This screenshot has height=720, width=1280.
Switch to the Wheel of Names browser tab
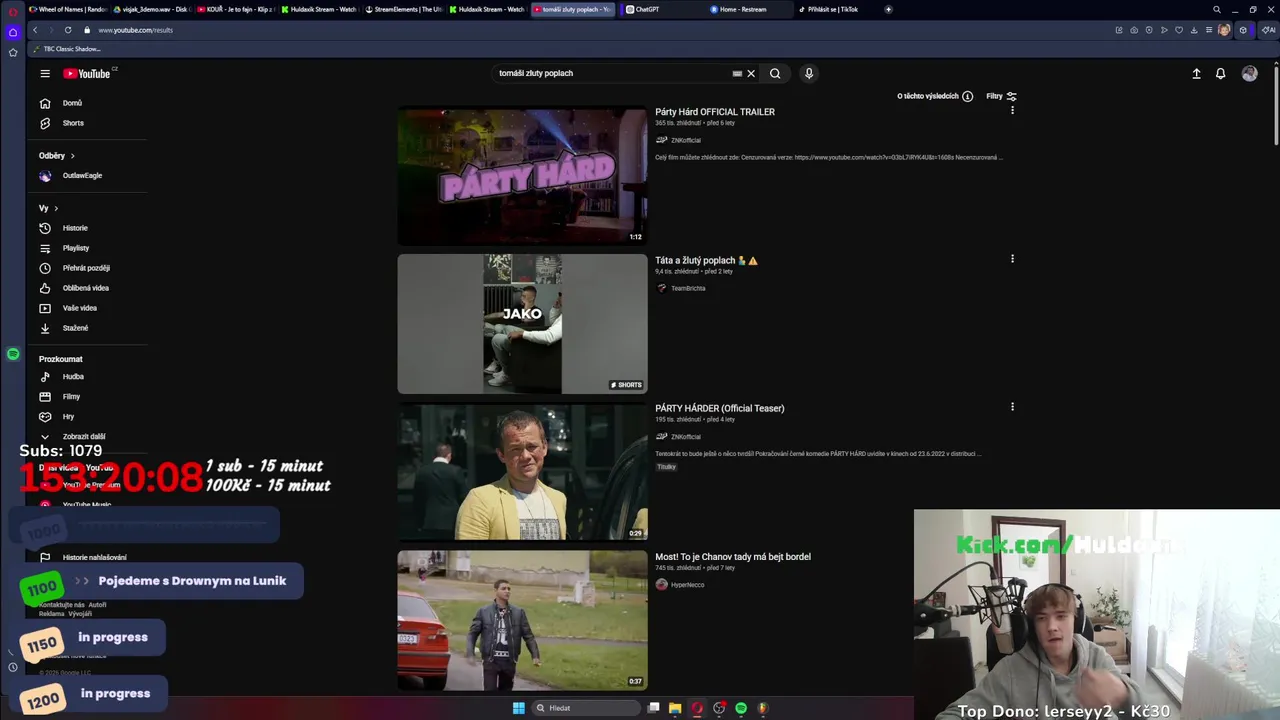pyautogui.click(x=68, y=9)
